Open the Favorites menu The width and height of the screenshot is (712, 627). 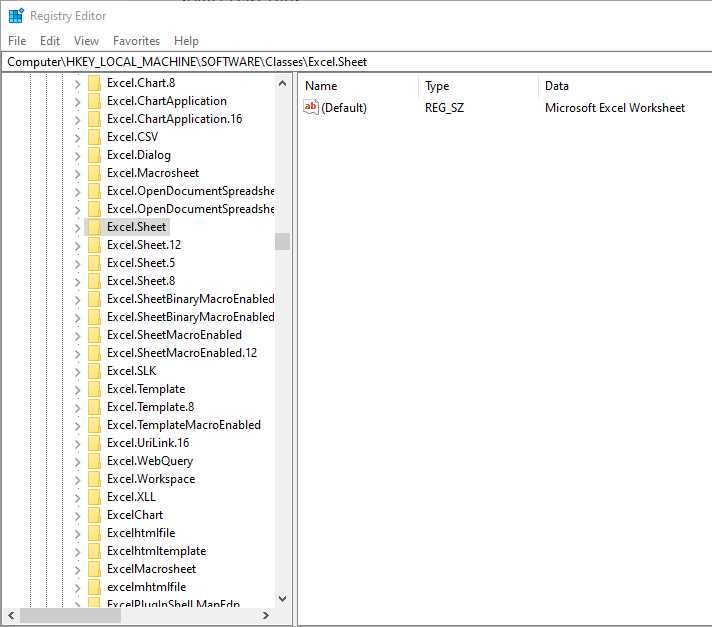coord(136,41)
